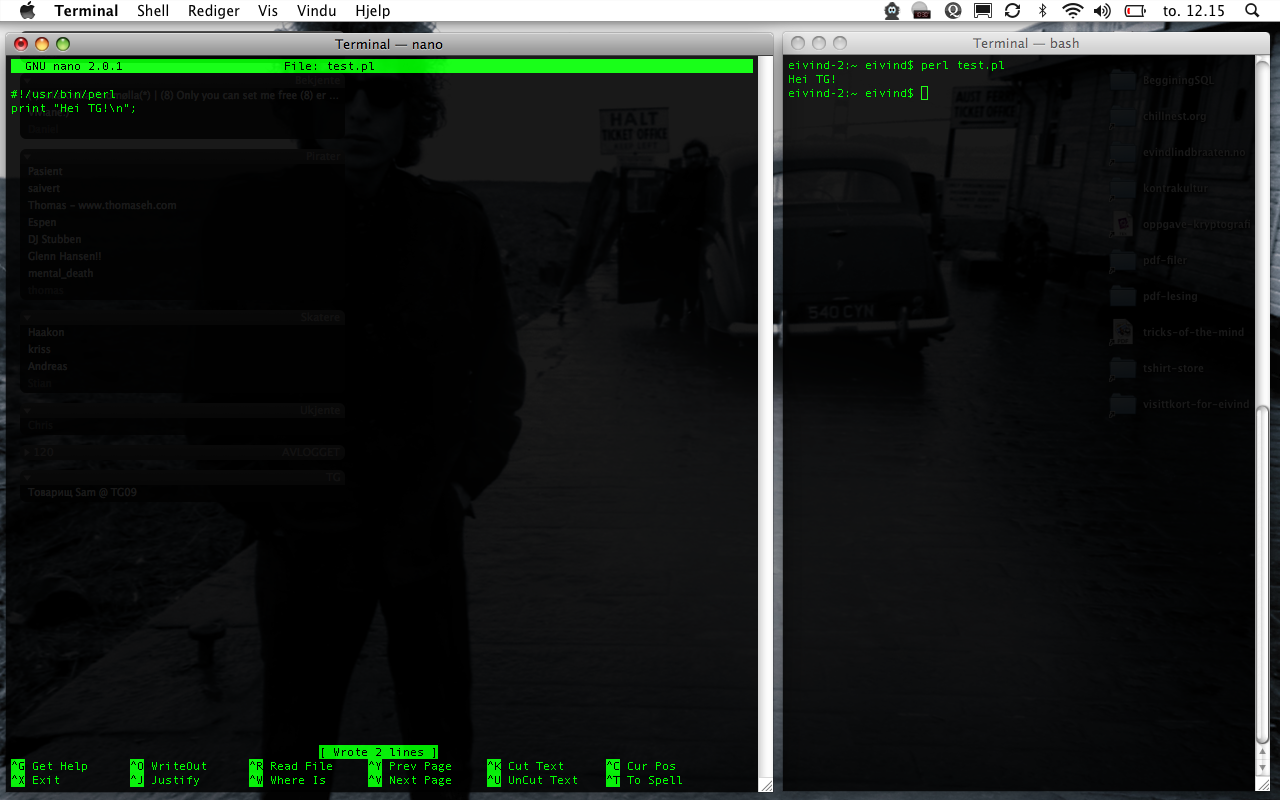1280x800 pixels.
Task: Open the Apple menu
Action: 27,11
